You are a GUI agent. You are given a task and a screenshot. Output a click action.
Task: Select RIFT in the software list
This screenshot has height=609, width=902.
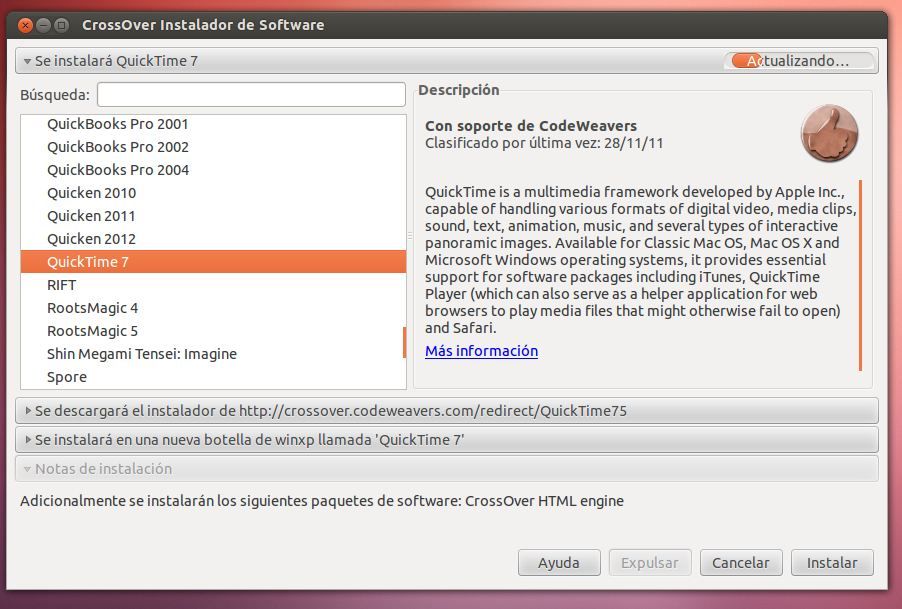tap(213, 285)
